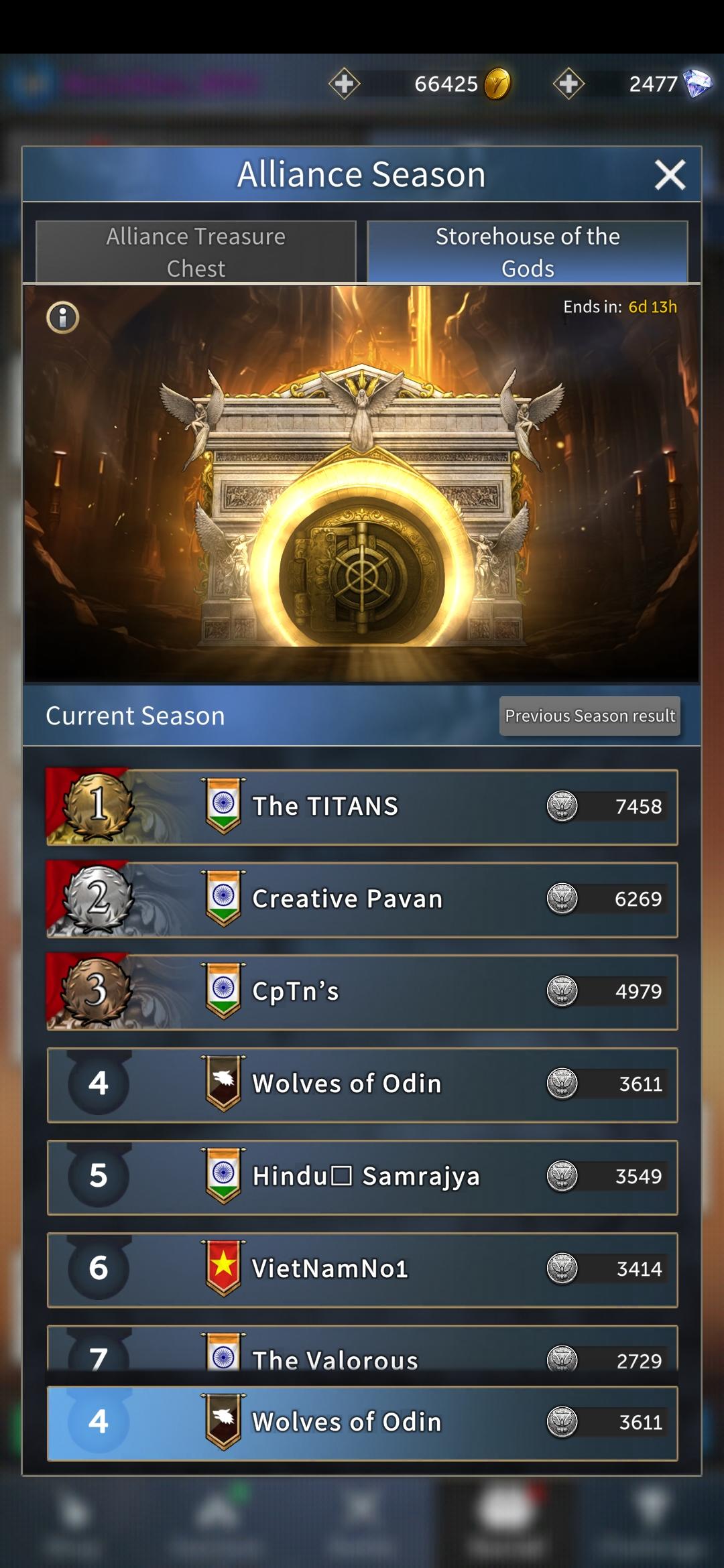Switch to Alliance Treasure Chest tab
The image size is (724, 1568).
coord(196,252)
